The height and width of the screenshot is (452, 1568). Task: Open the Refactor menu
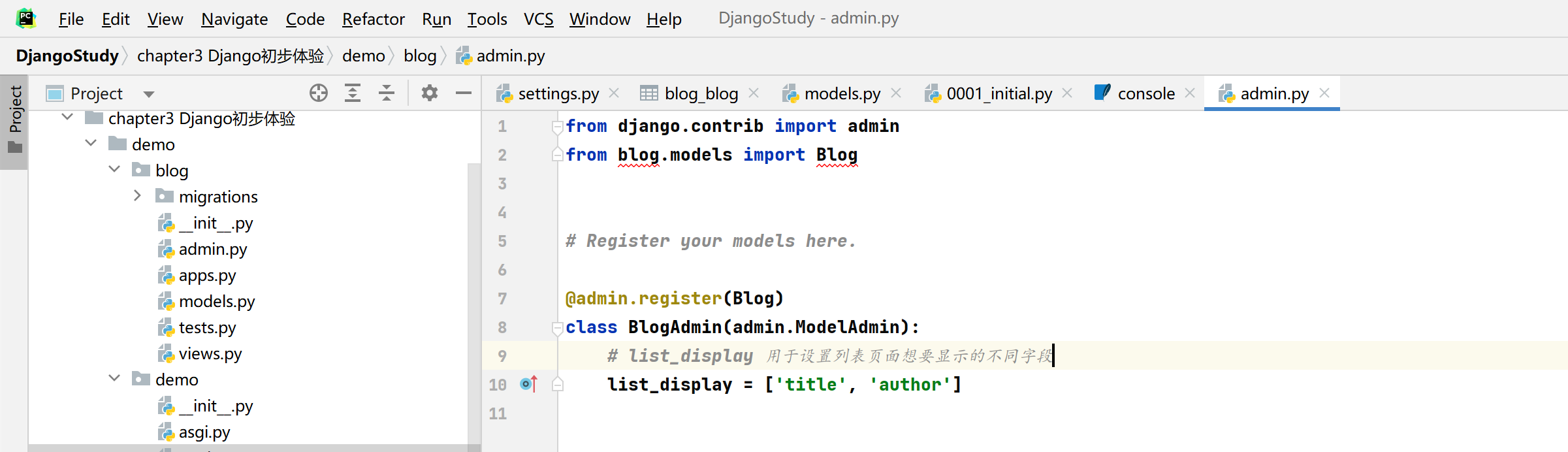[x=374, y=19]
